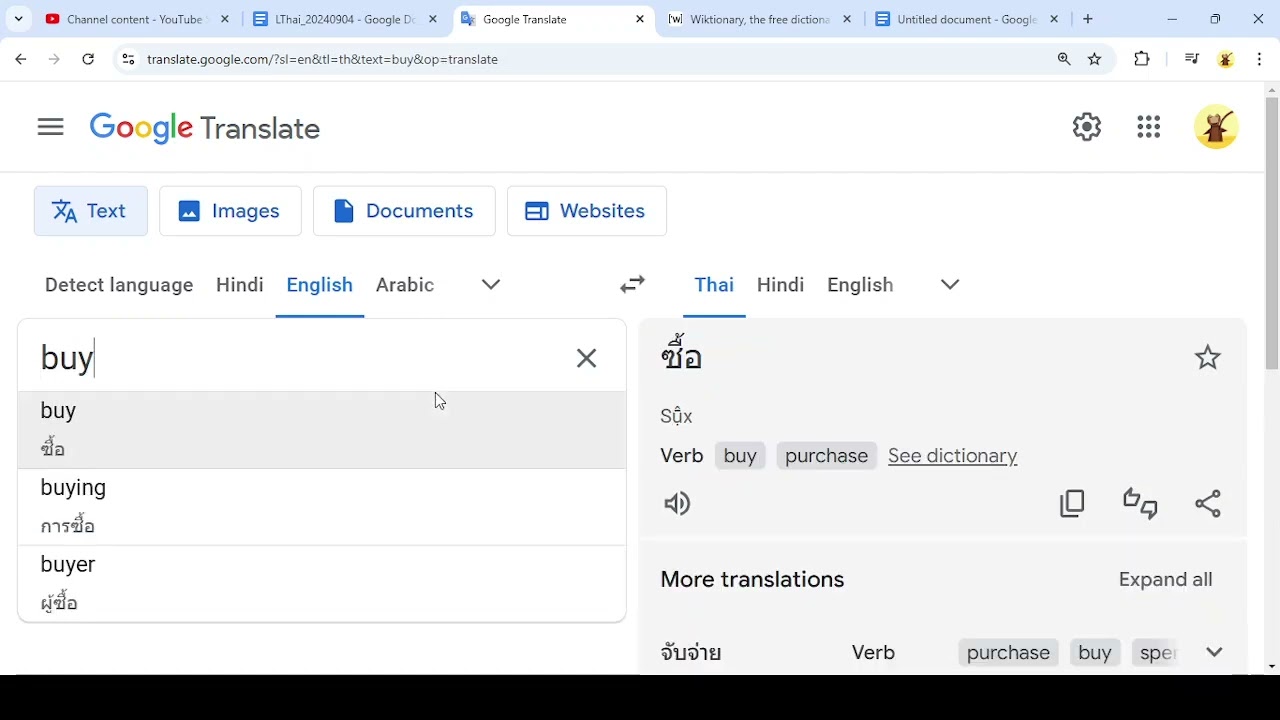Viewport: 1280px width, 720px height.
Task: Open the Google account avatar
Action: click(1216, 127)
